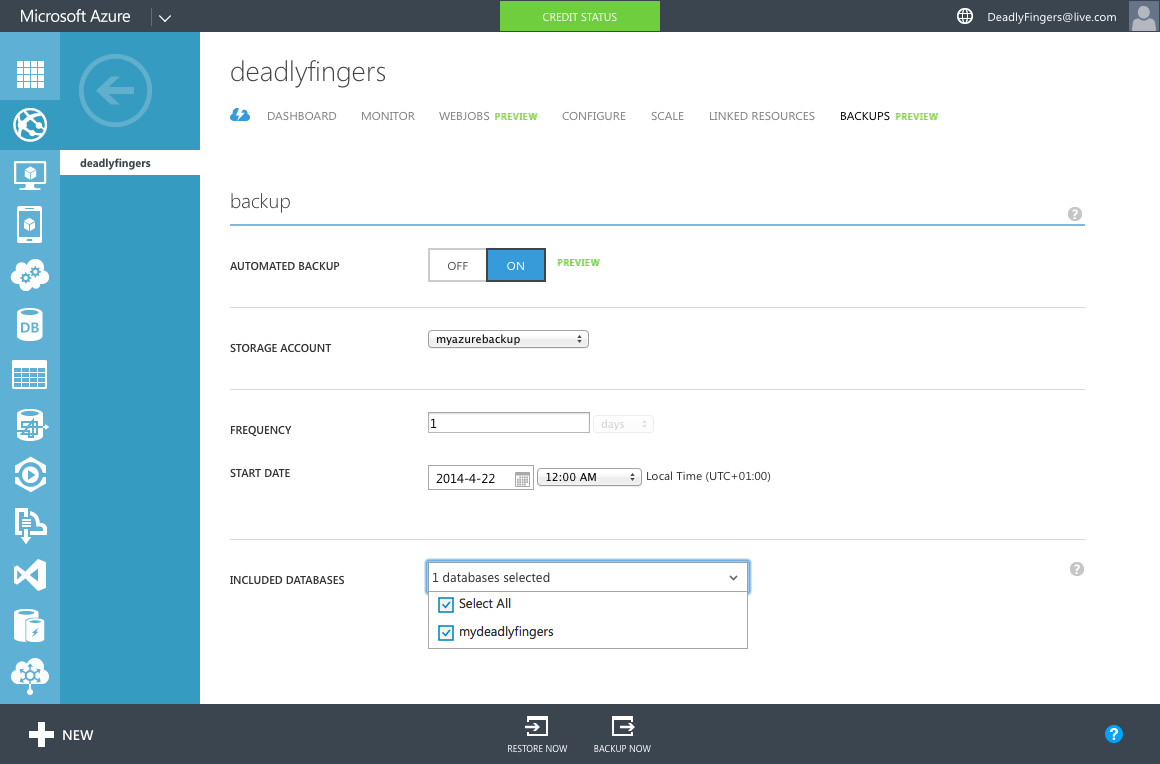
Task: Open Mobile Services phone icon in sidebar
Action: click(x=30, y=225)
